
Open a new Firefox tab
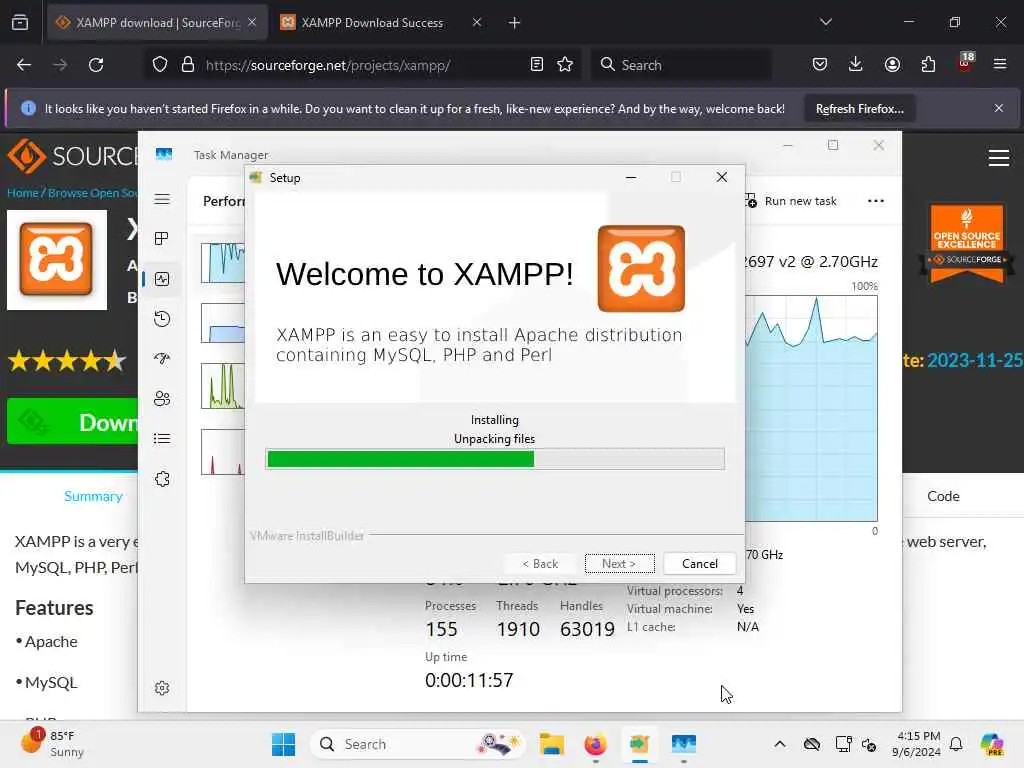click(x=514, y=23)
